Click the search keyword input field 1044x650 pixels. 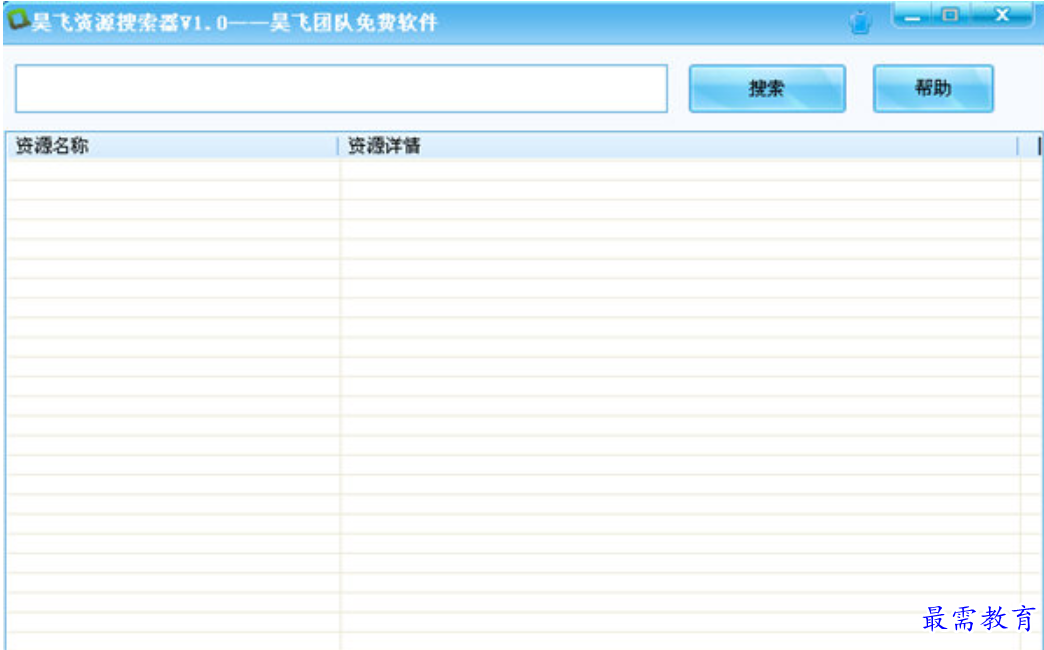tap(341, 89)
